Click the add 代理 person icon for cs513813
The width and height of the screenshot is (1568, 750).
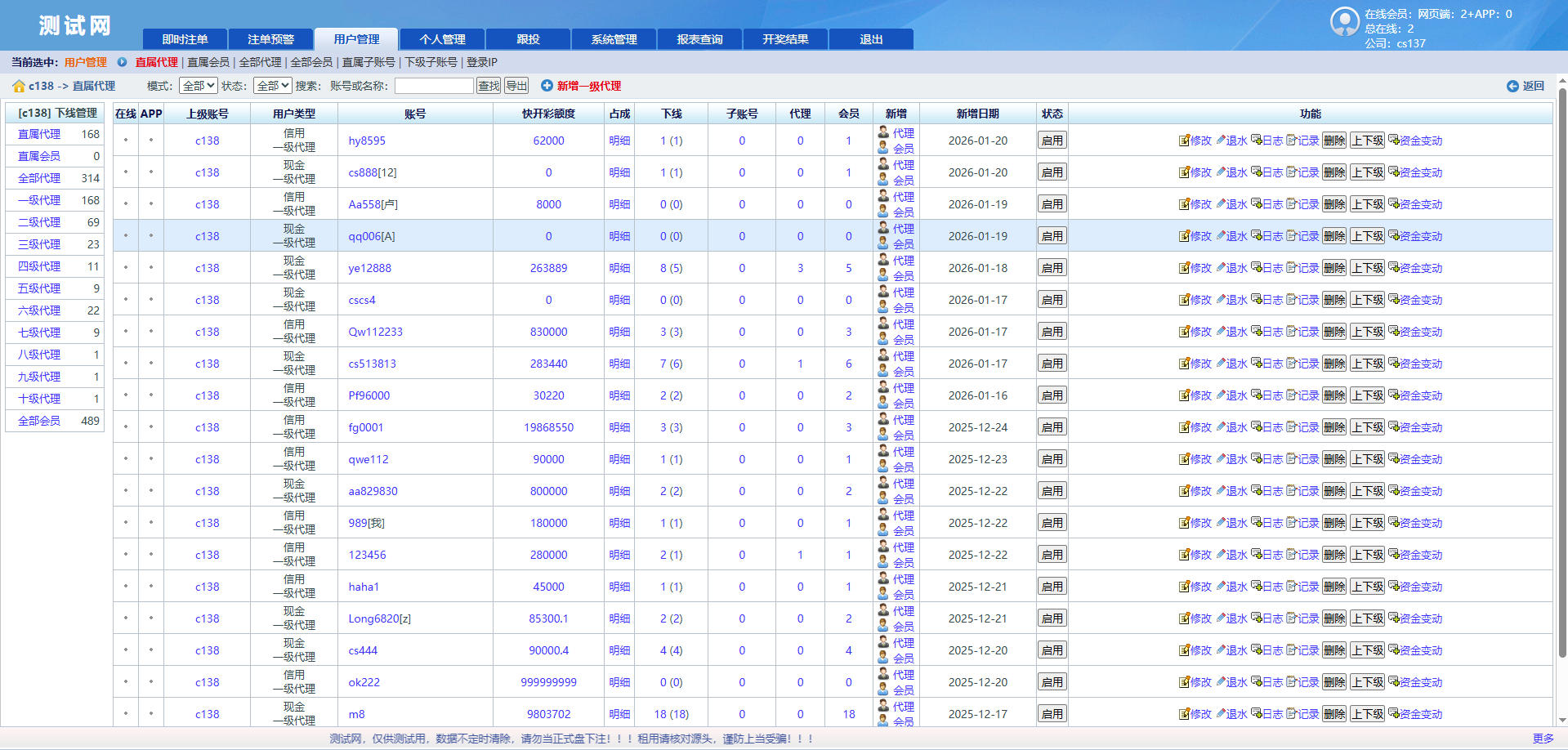pos(883,357)
